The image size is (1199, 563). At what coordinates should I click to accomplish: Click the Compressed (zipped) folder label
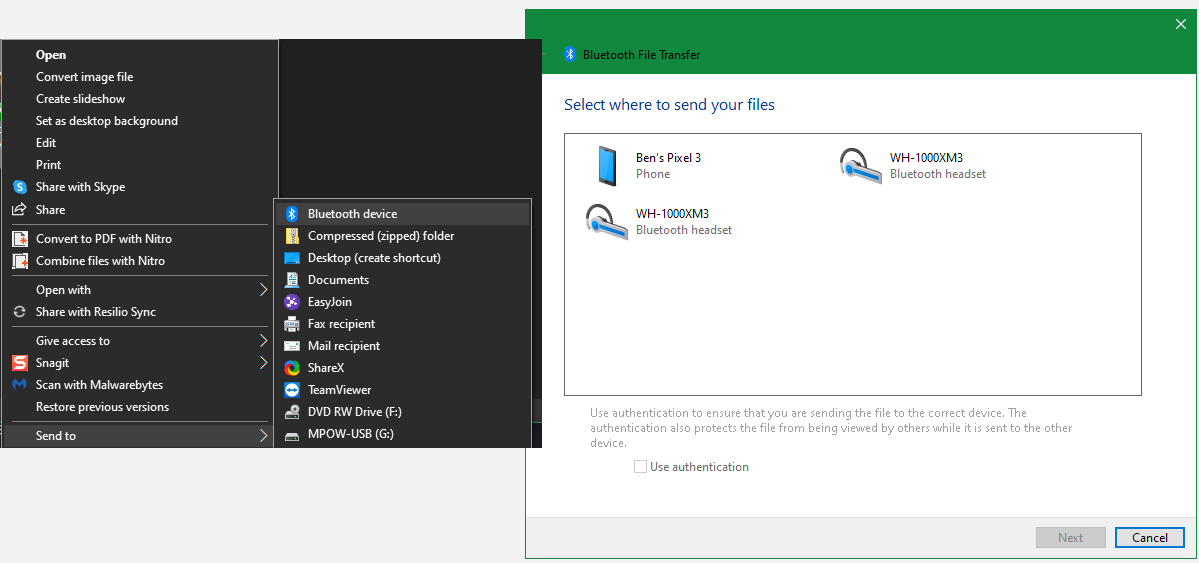tap(381, 236)
